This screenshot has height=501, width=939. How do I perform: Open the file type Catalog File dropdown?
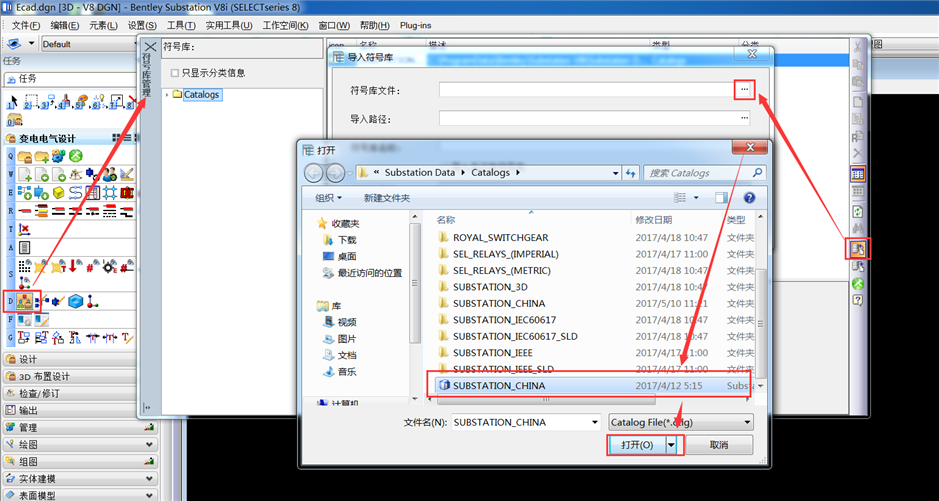click(x=681, y=423)
